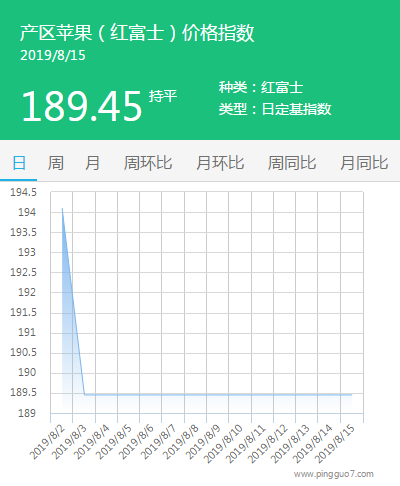Viewport: 400px width, 486px height.
Task: Click the x-axis label 2019/8/8
Action: pos(181,442)
